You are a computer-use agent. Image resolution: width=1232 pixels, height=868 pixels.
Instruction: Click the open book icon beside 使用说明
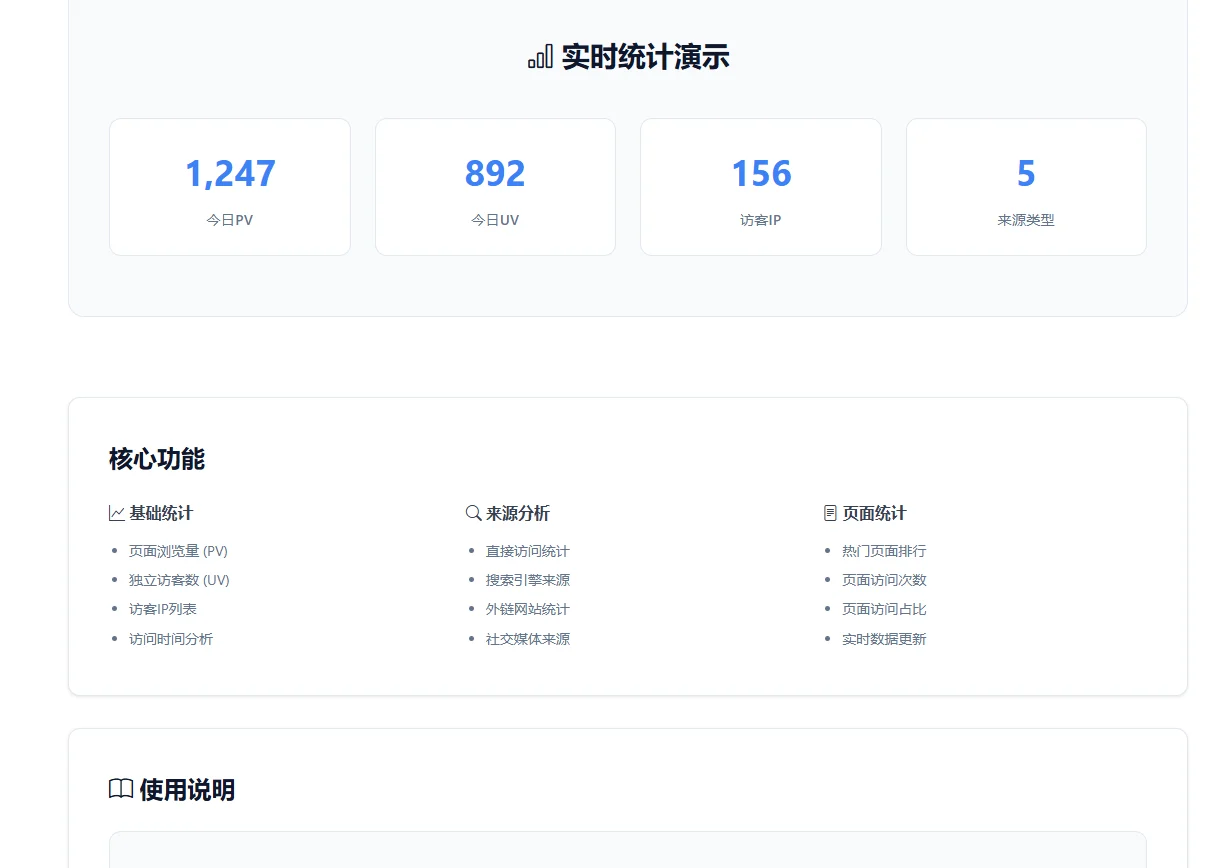[121, 790]
